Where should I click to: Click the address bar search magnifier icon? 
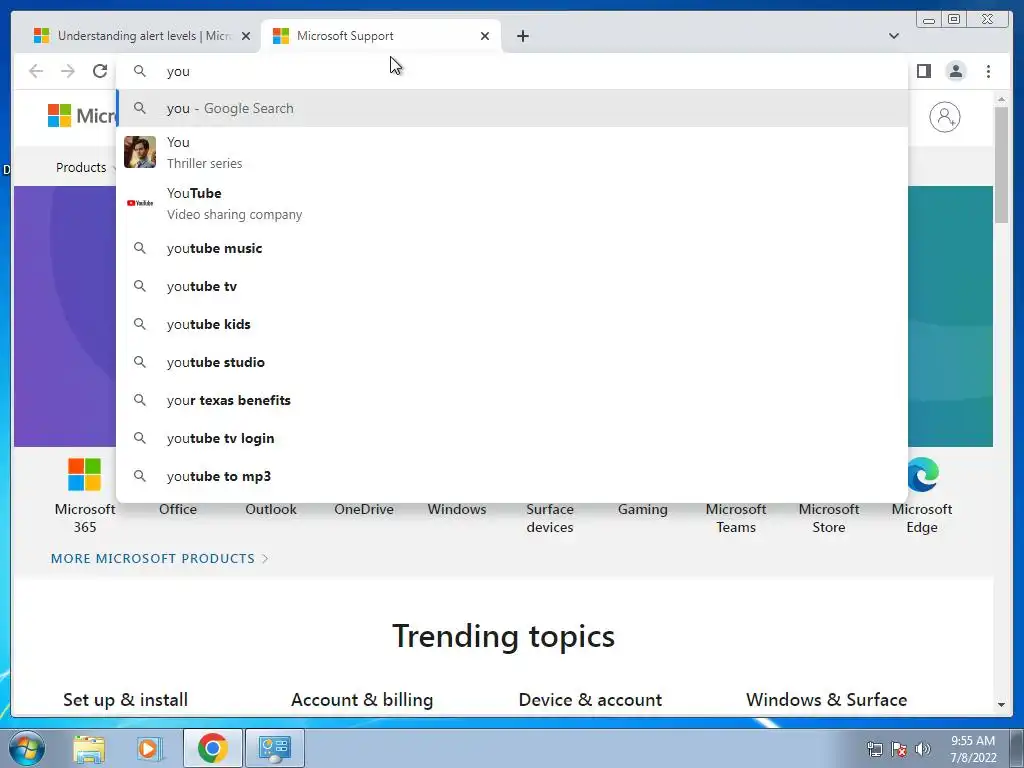tap(140, 71)
